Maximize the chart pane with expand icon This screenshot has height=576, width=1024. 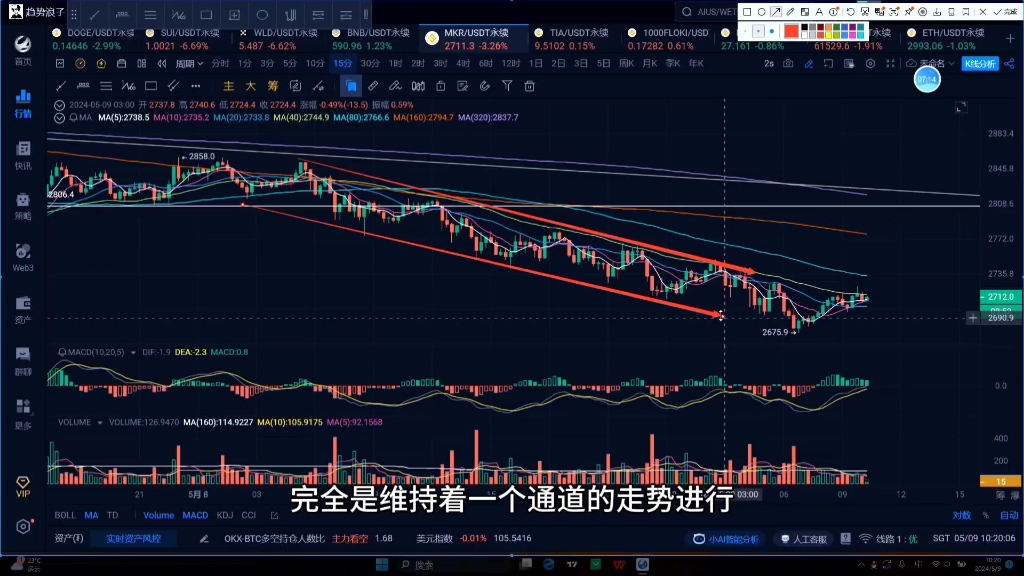(961, 107)
